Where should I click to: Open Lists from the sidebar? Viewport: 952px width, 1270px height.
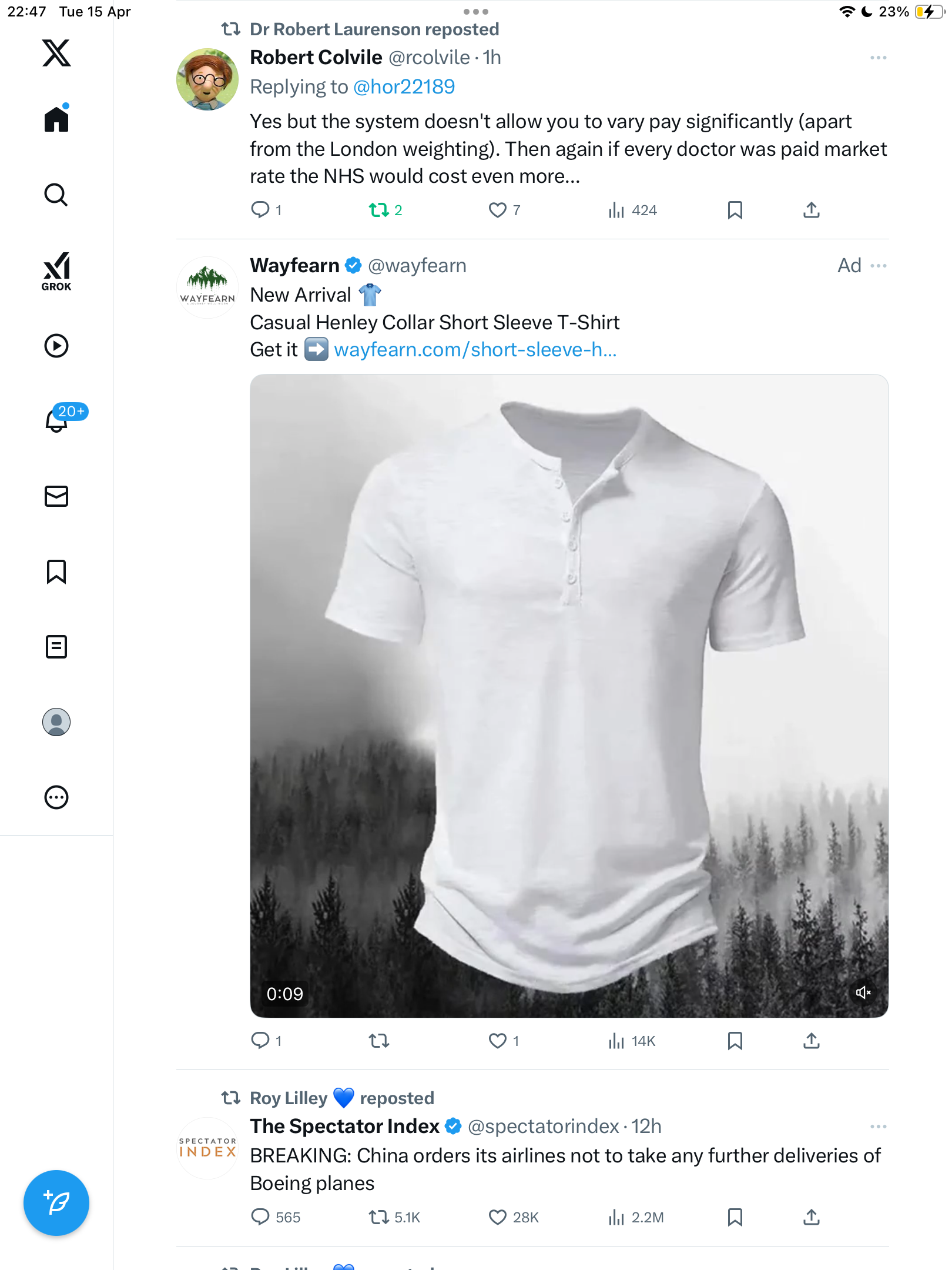tap(56, 647)
